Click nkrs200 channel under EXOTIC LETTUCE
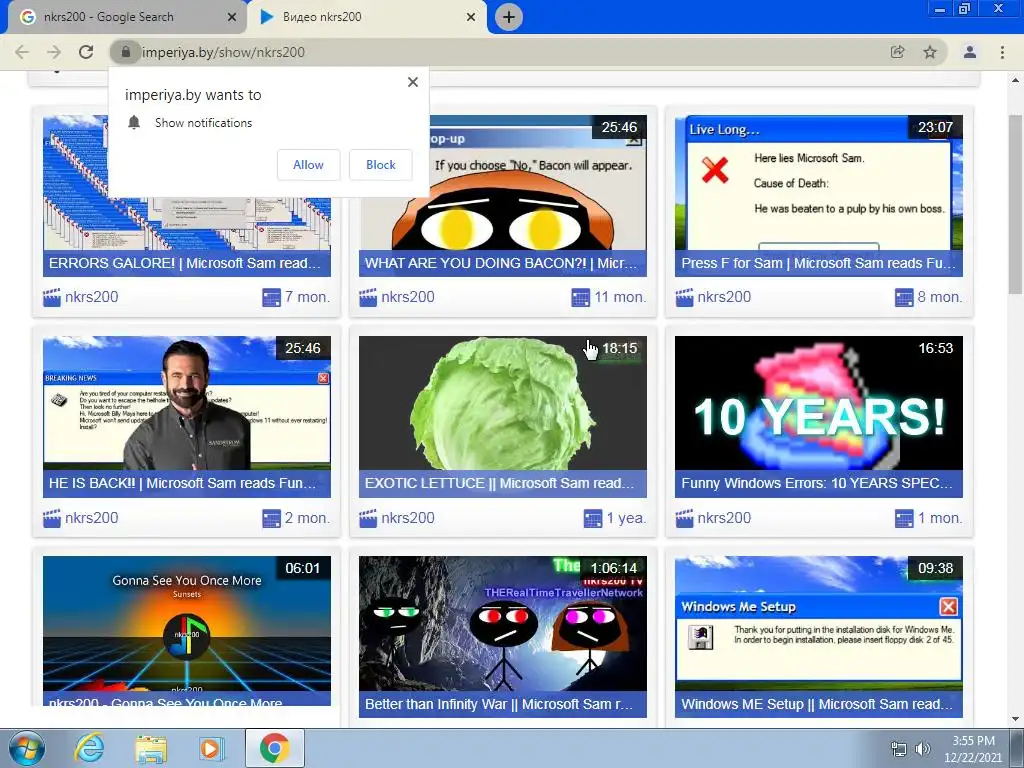 (x=408, y=518)
